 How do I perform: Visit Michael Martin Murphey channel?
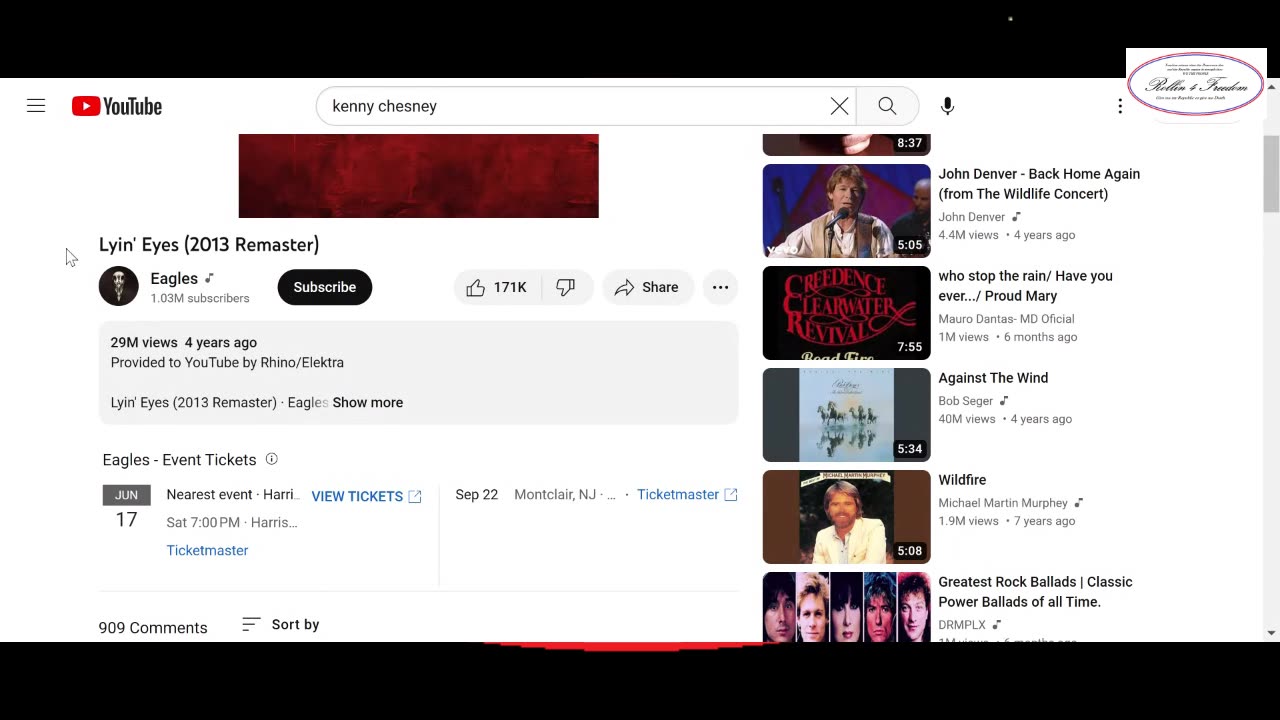pos(1003,503)
